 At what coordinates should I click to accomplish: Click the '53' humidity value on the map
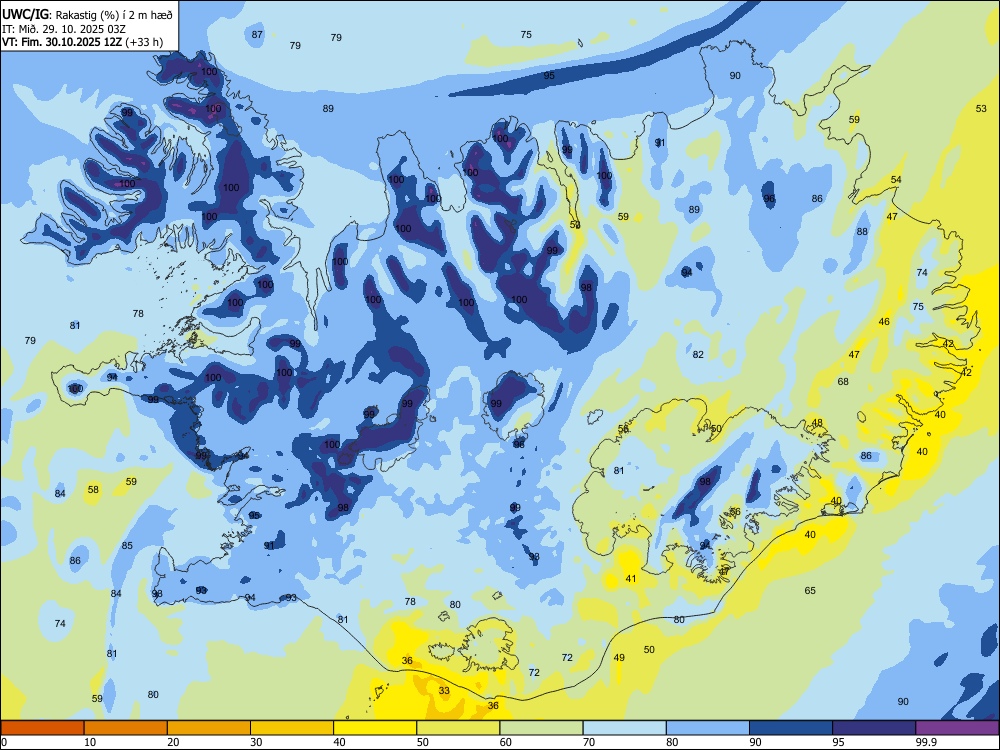[x=981, y=108]
